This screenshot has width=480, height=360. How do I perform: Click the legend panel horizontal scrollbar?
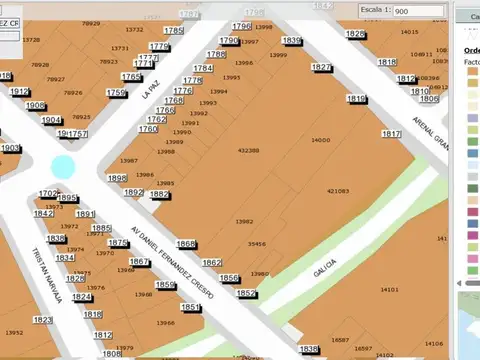pos(472,283)
